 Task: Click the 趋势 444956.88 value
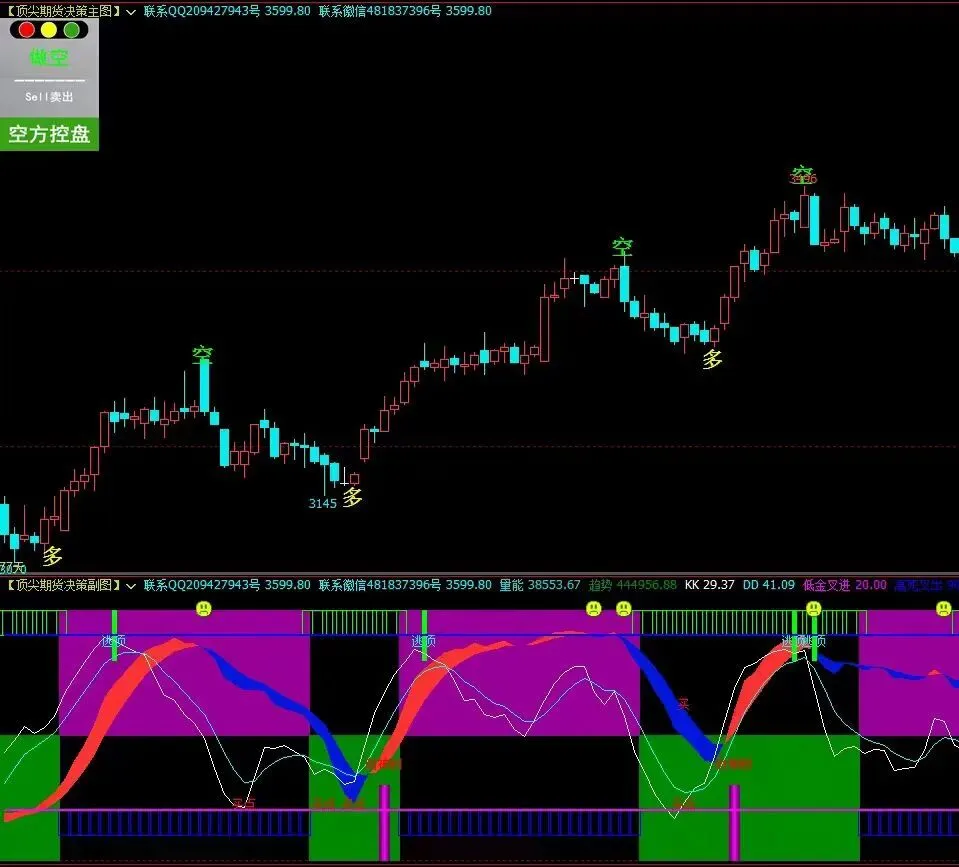(632, 585)
